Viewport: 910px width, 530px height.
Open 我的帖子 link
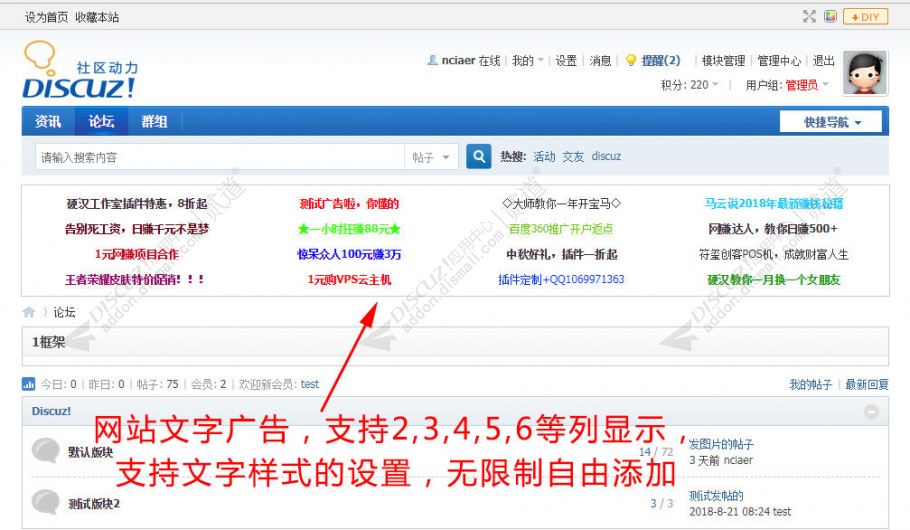811,384
